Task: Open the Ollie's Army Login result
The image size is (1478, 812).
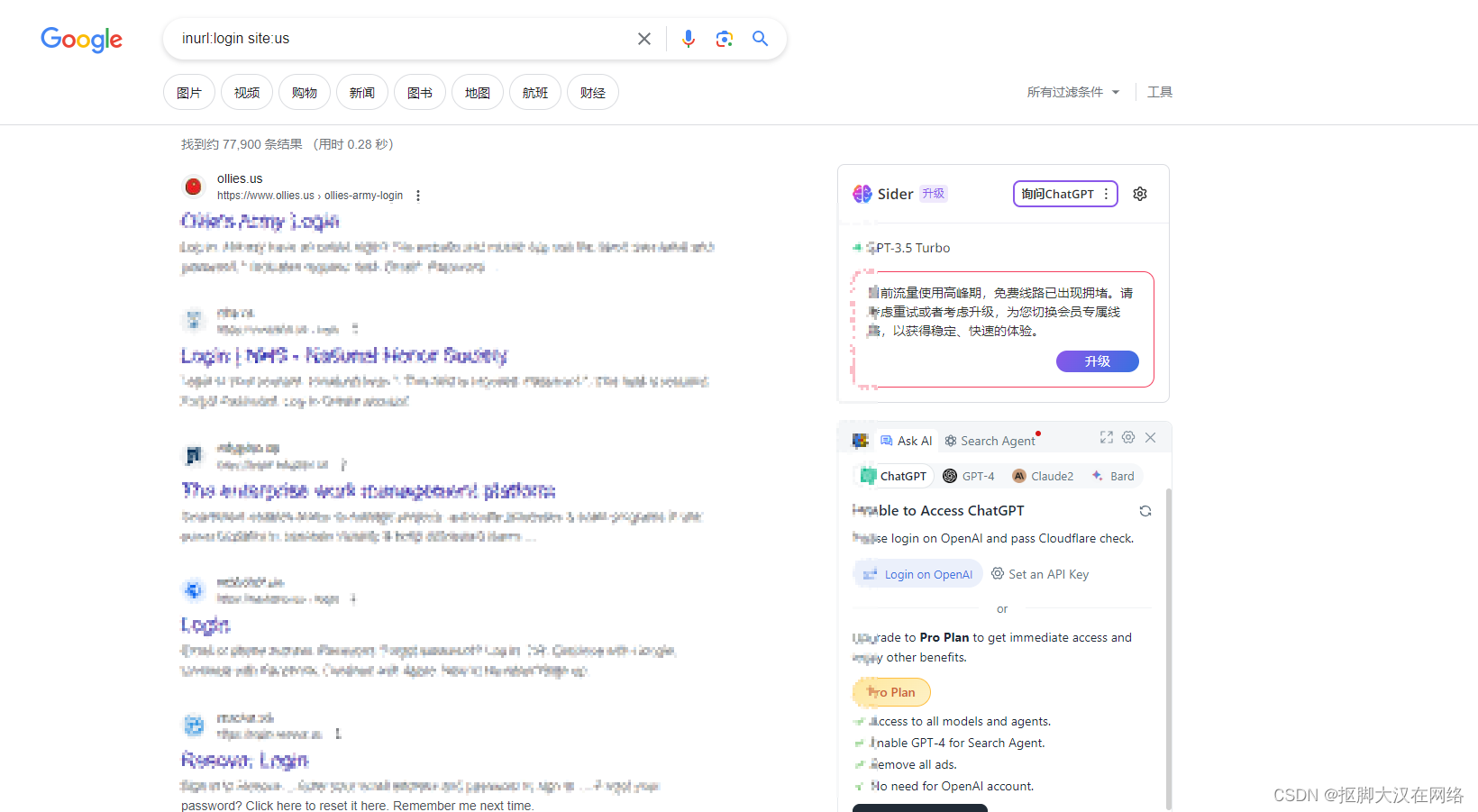Action: point(260,221)
